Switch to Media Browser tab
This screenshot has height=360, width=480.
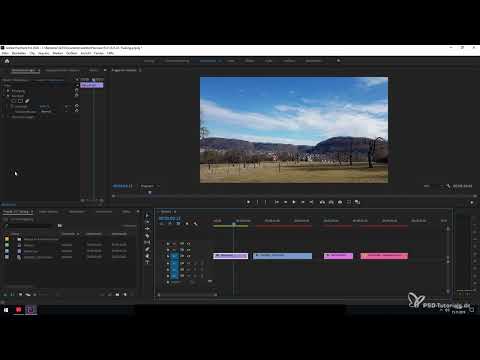click(49, 212)
